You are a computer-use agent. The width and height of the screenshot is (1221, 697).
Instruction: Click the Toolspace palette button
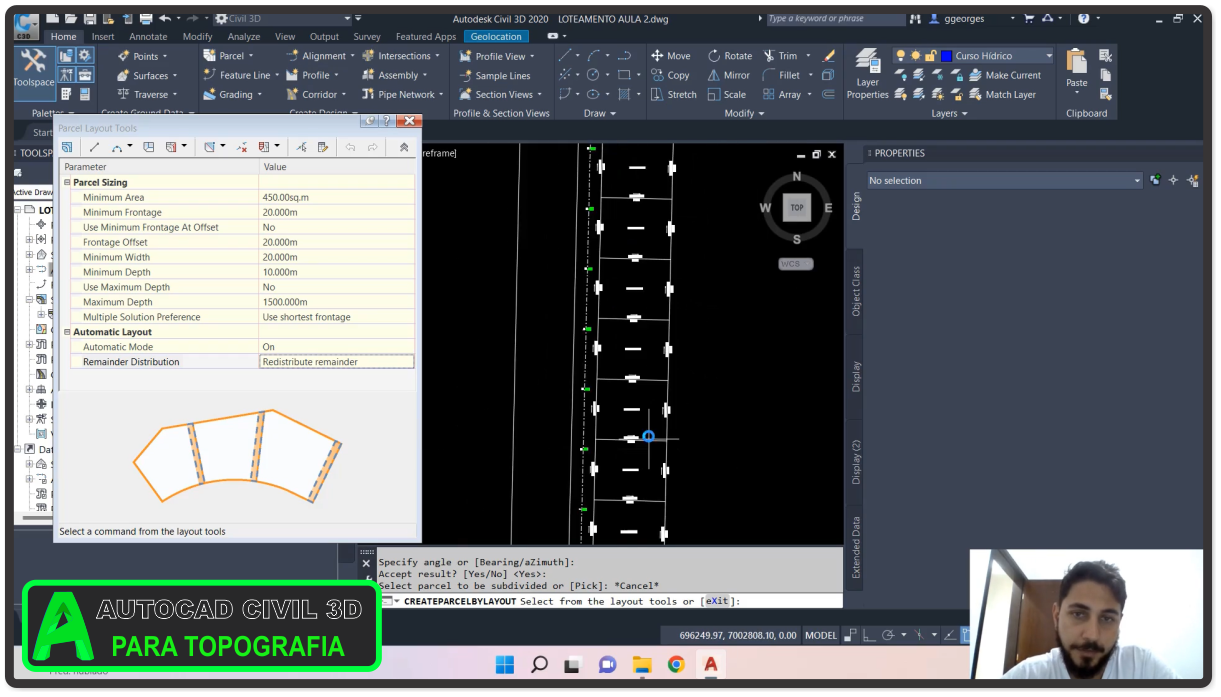click(x=33, y=68)
